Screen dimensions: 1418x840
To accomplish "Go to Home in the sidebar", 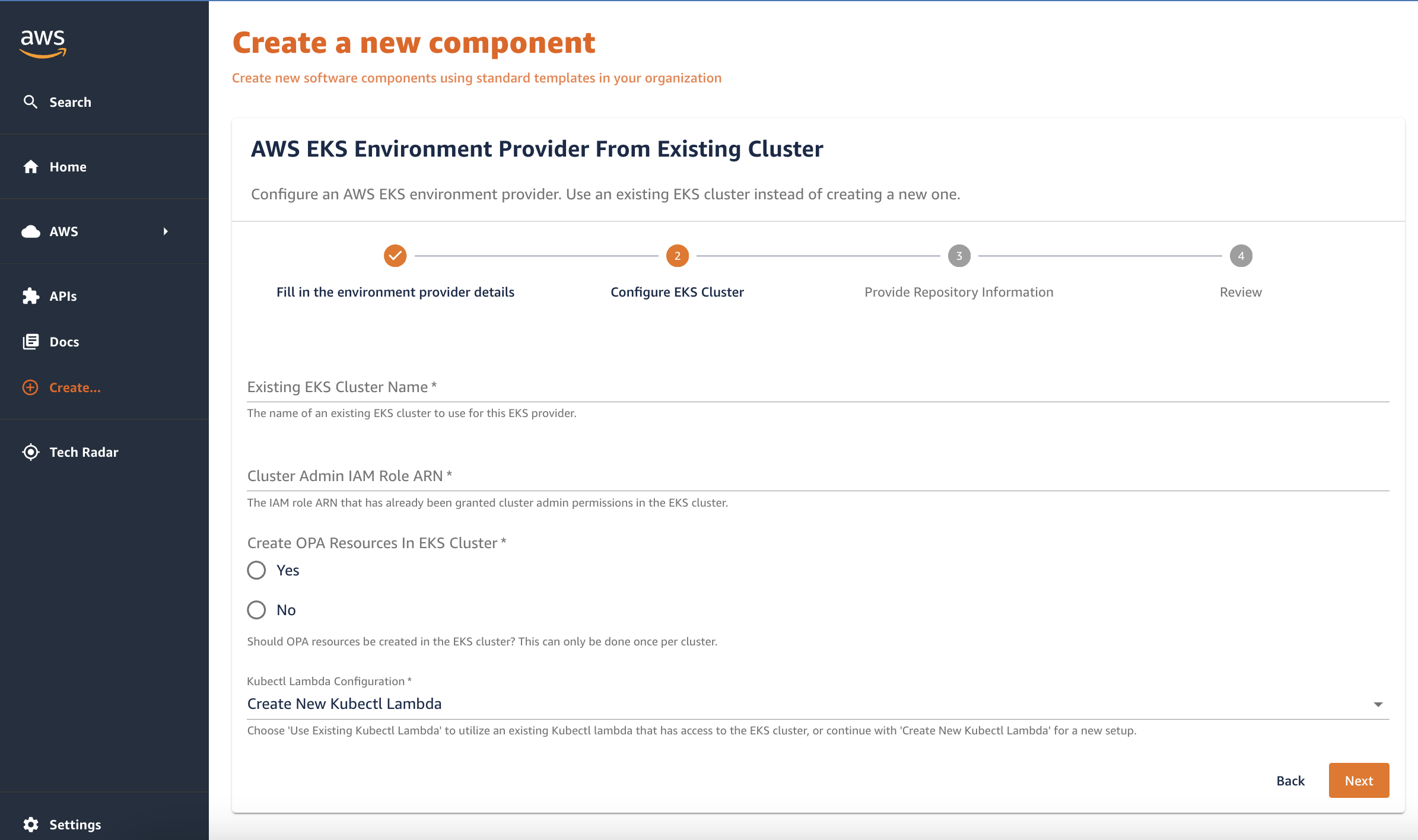I will click(104, 167).
